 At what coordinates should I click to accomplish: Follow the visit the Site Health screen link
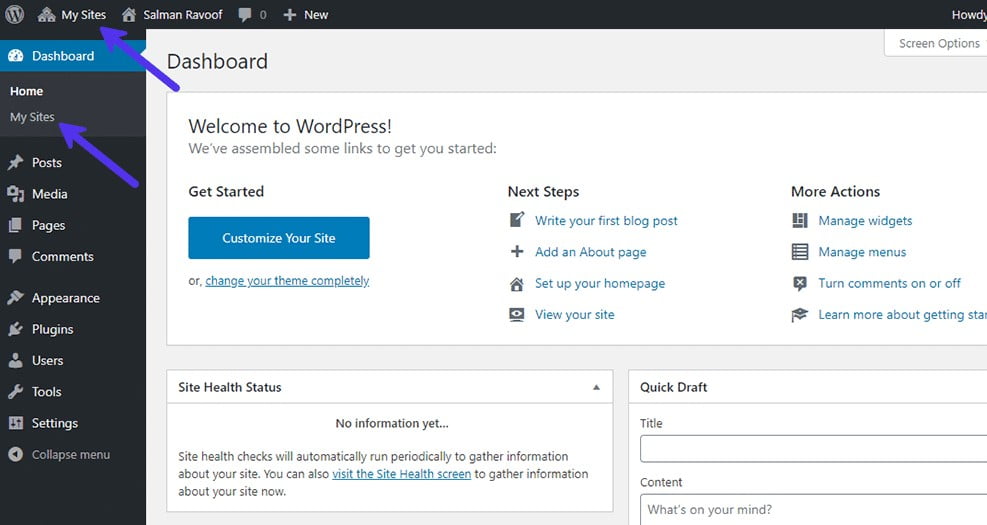[402, 474]
